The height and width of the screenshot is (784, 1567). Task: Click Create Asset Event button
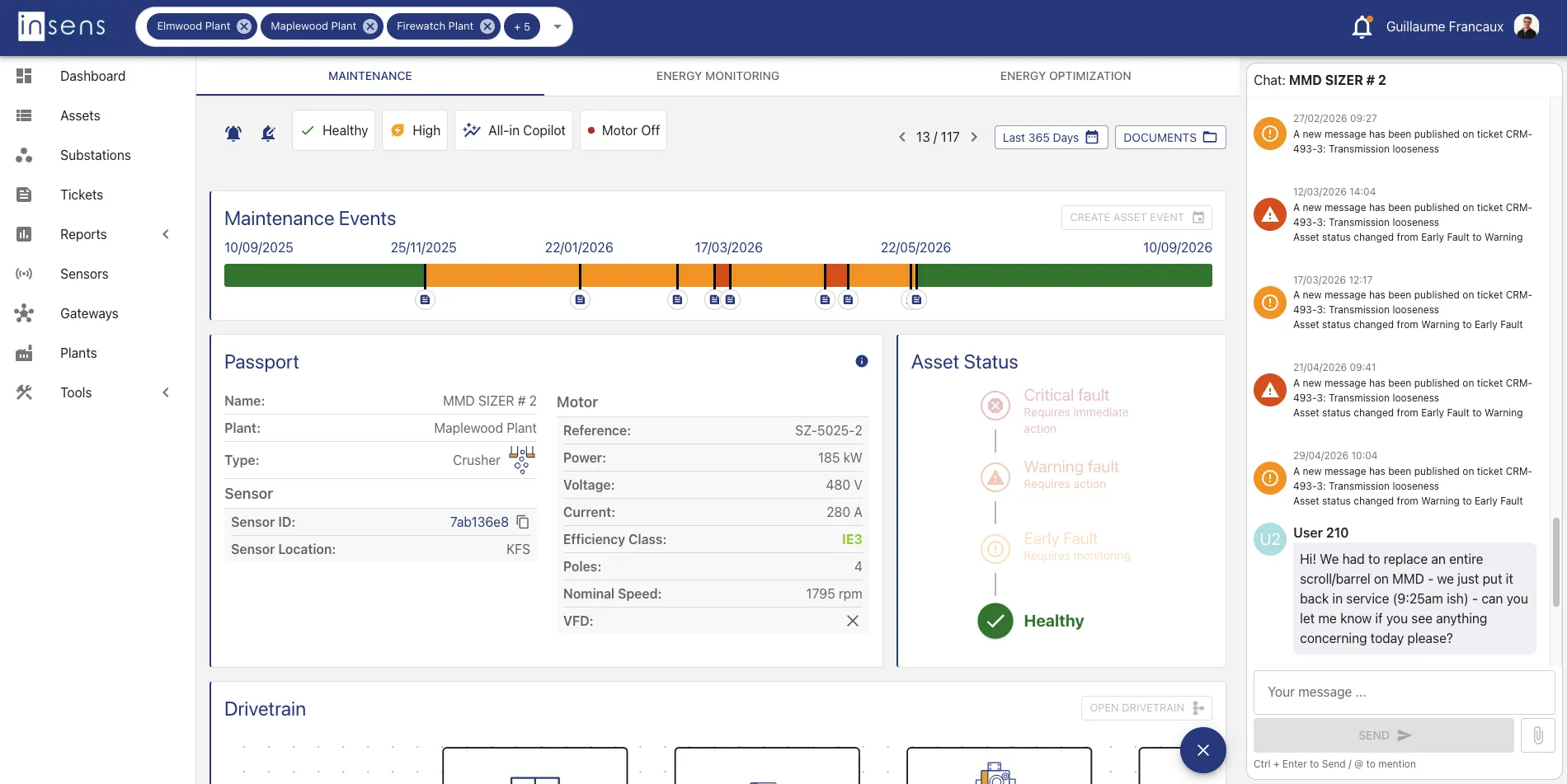coord(1136,218)
